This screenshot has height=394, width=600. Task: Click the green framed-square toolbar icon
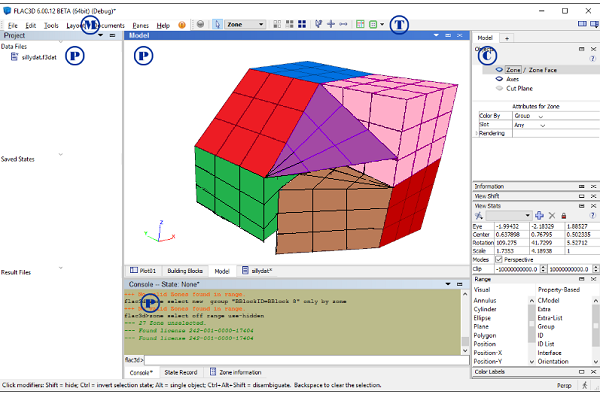[373, 24]
